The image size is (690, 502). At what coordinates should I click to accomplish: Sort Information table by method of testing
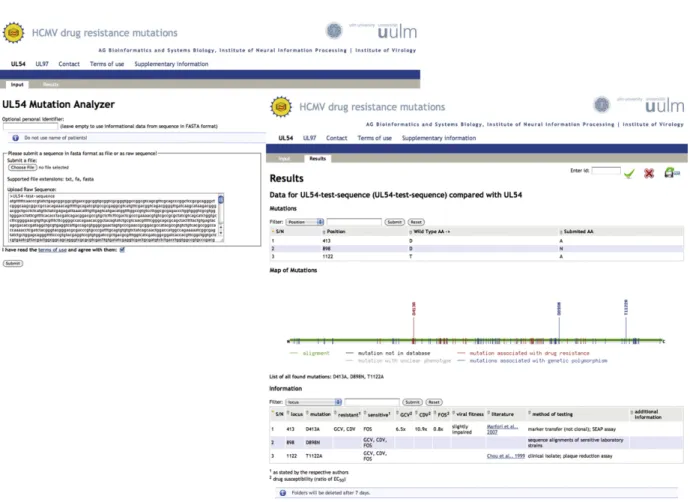551,414
